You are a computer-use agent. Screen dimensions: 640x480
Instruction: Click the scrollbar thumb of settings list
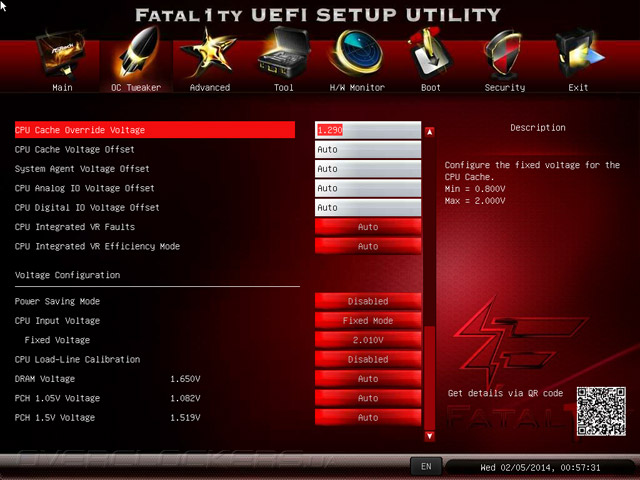(429, 378)
